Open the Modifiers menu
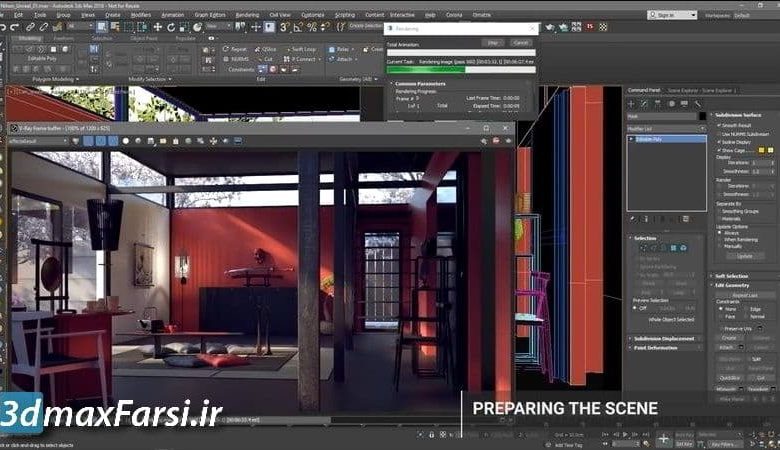The width and height of the screenshot is (780, 450). [x=140, y=15]
